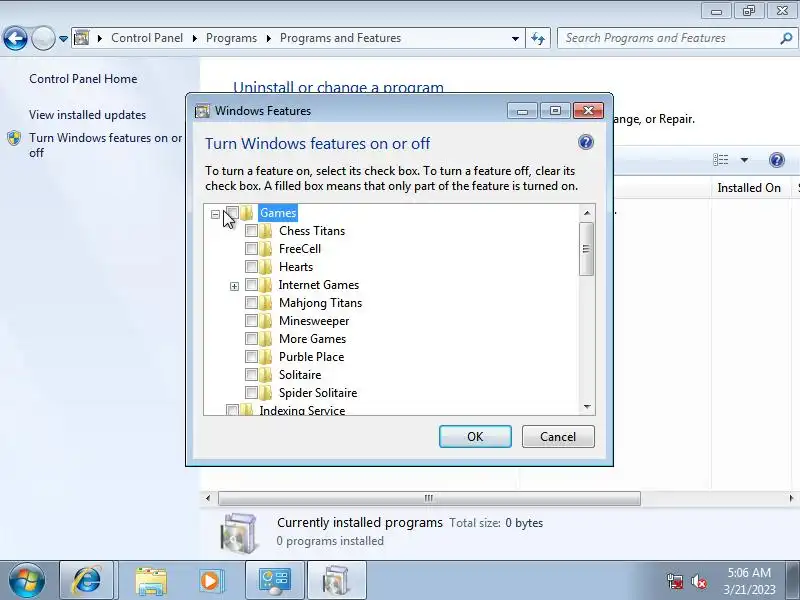
Task: Select the Games folder label
Action: 278,213
